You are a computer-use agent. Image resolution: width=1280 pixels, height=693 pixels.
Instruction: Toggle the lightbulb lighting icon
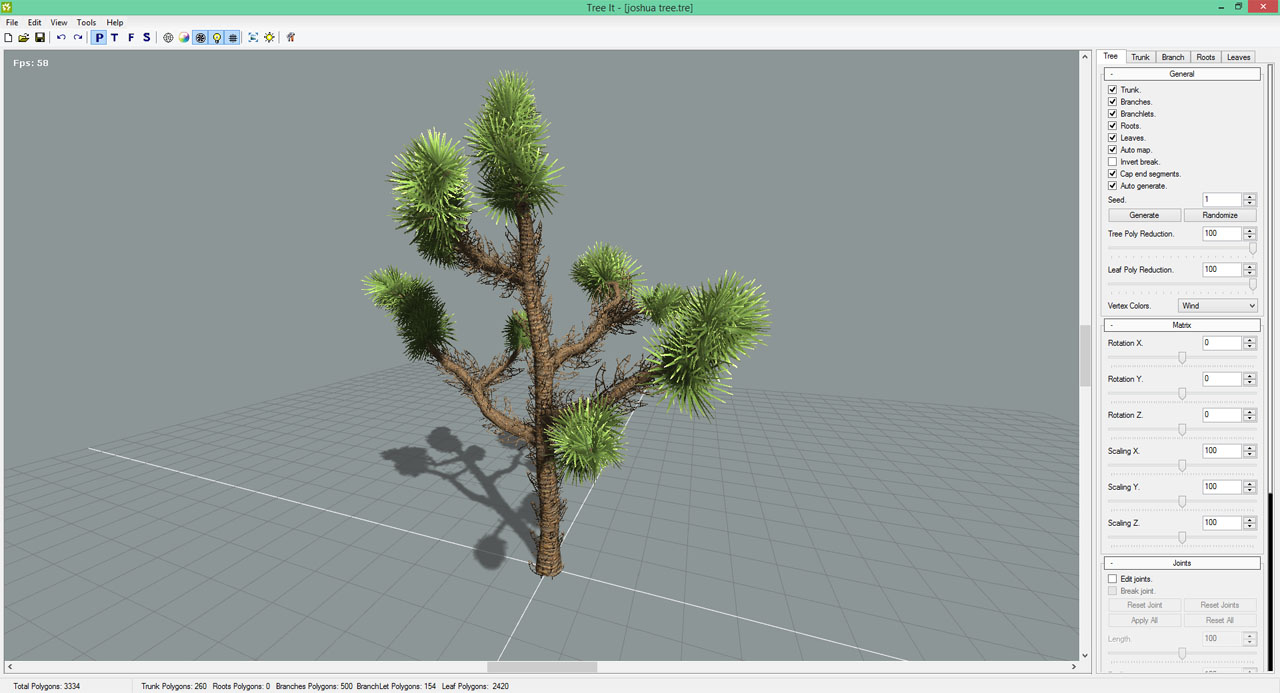tap(216, 38)
